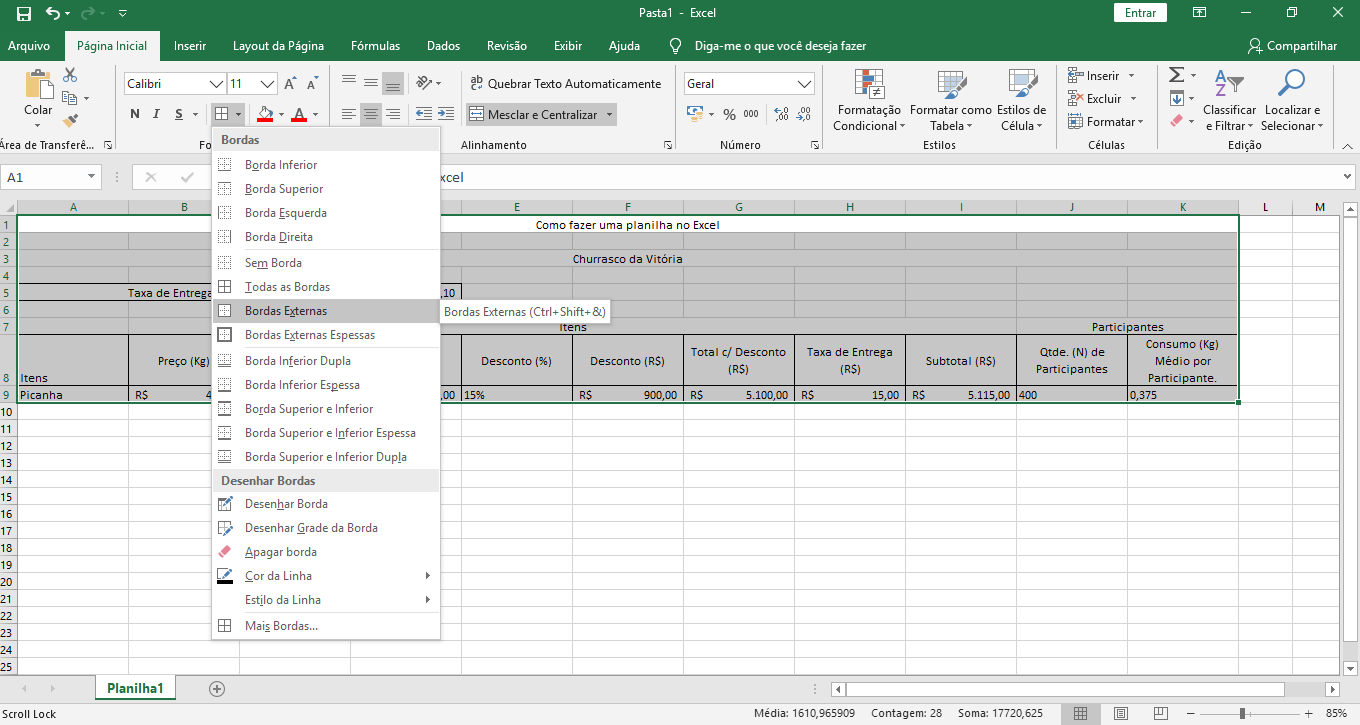Click the AutoSum sigma icon
This screenshot has width=1360, height=725.
1177,76
